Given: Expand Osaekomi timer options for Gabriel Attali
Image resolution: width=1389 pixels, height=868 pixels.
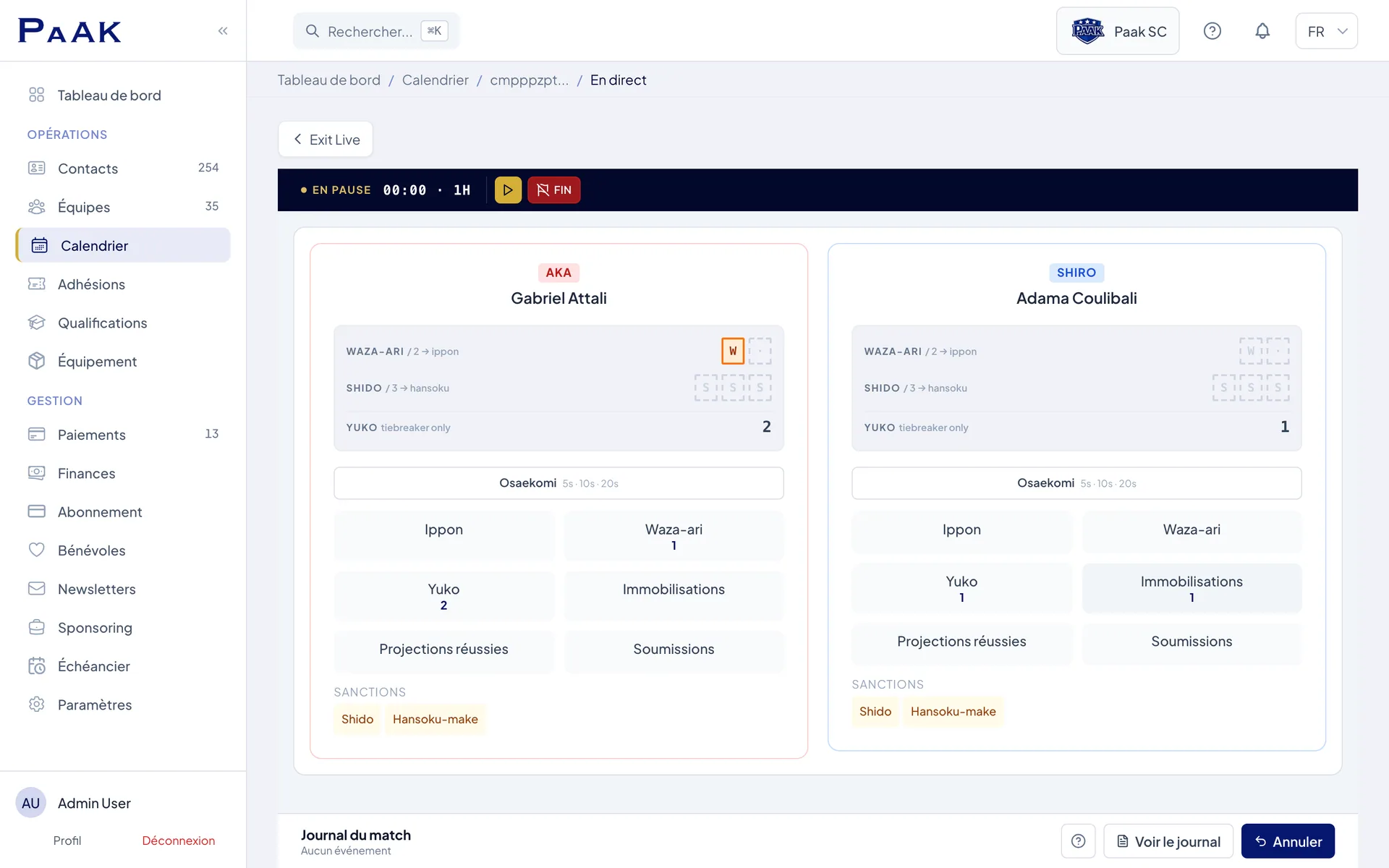Looking at the screenshot, I should [558, 483].
